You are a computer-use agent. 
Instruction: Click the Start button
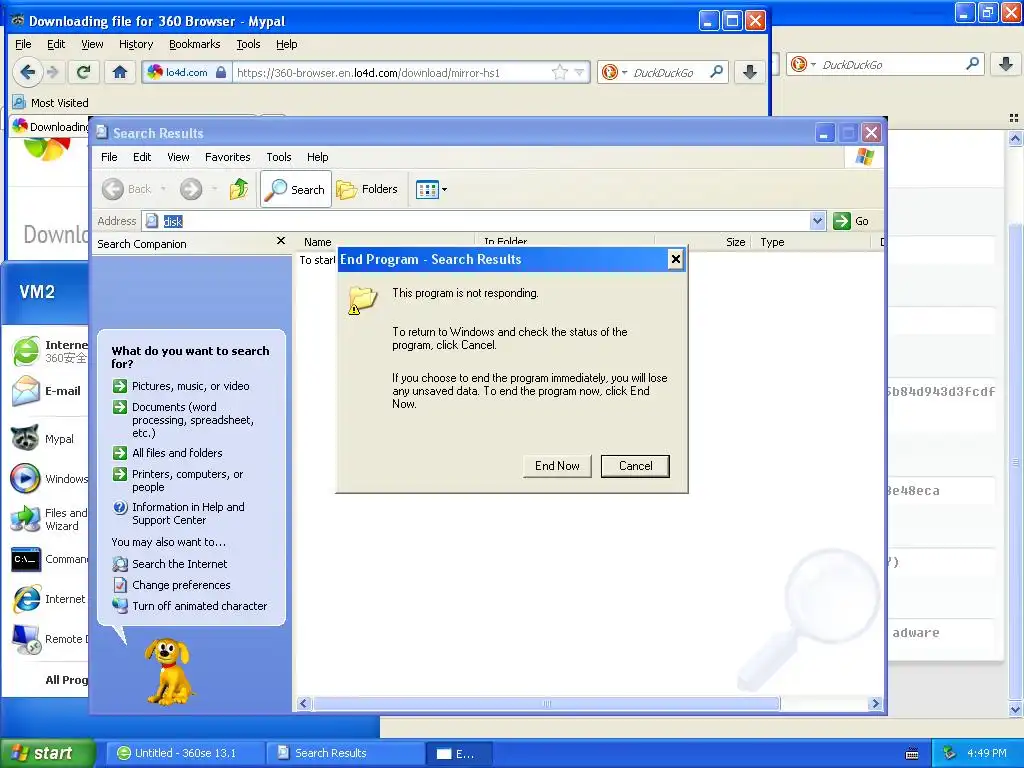pyautogui.click(x=47, y=753)
